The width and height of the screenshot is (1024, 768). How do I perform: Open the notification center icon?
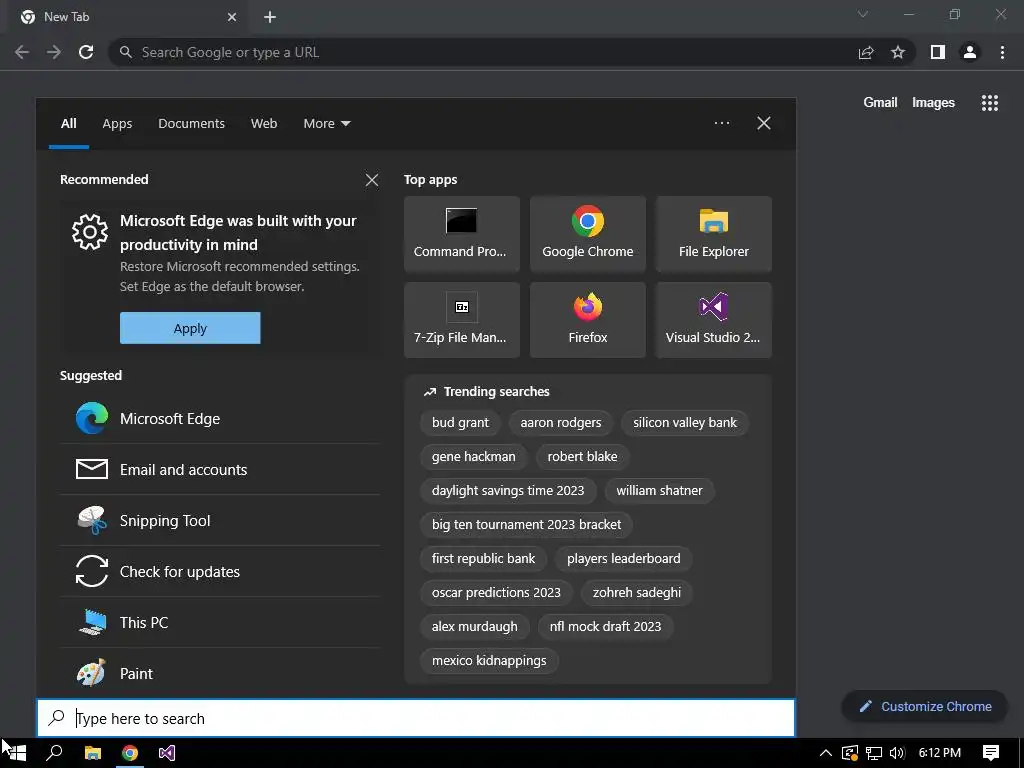tap(991, 753)
